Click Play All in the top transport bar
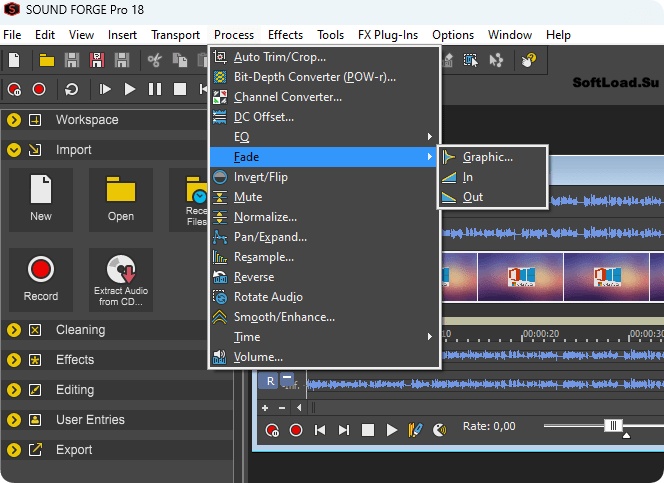 [105, 89]
